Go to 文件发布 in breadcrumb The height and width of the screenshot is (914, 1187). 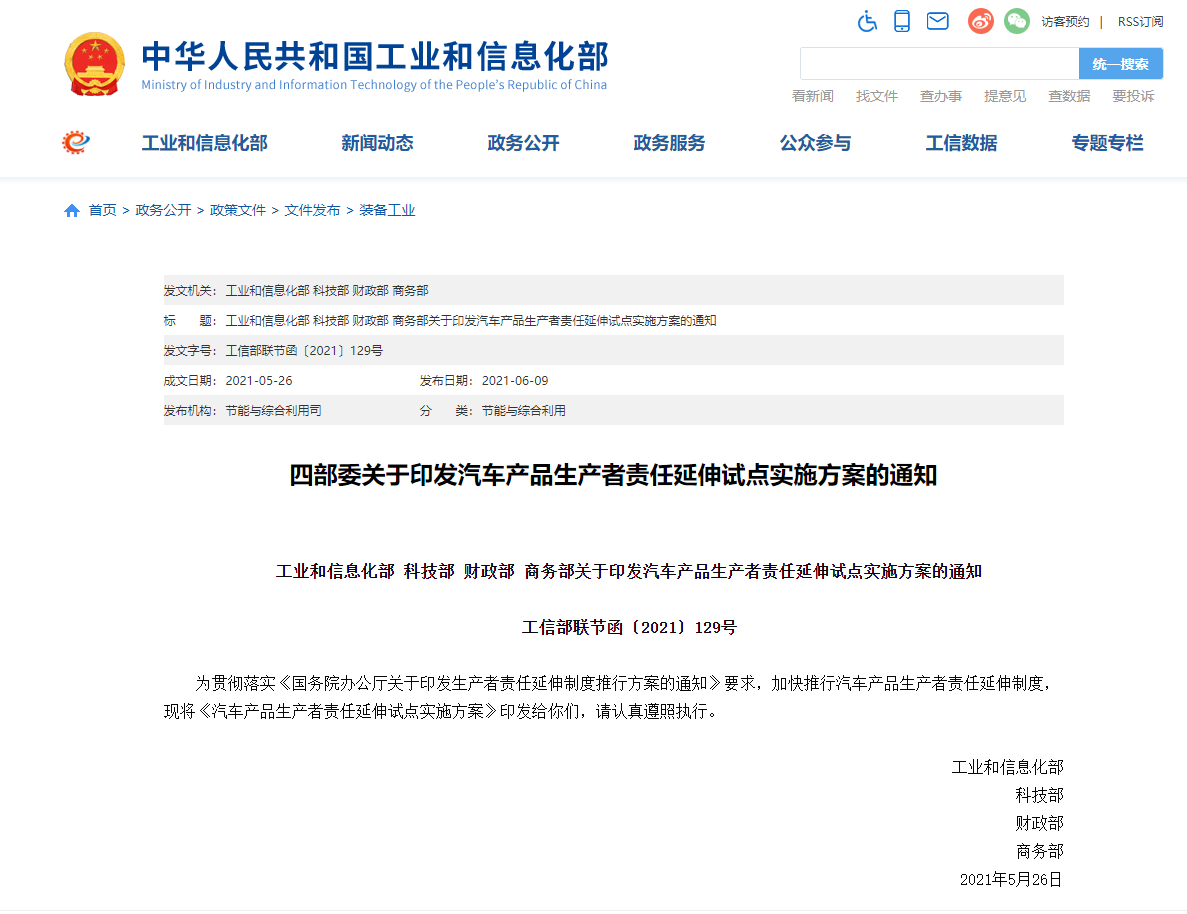(312, 211)
